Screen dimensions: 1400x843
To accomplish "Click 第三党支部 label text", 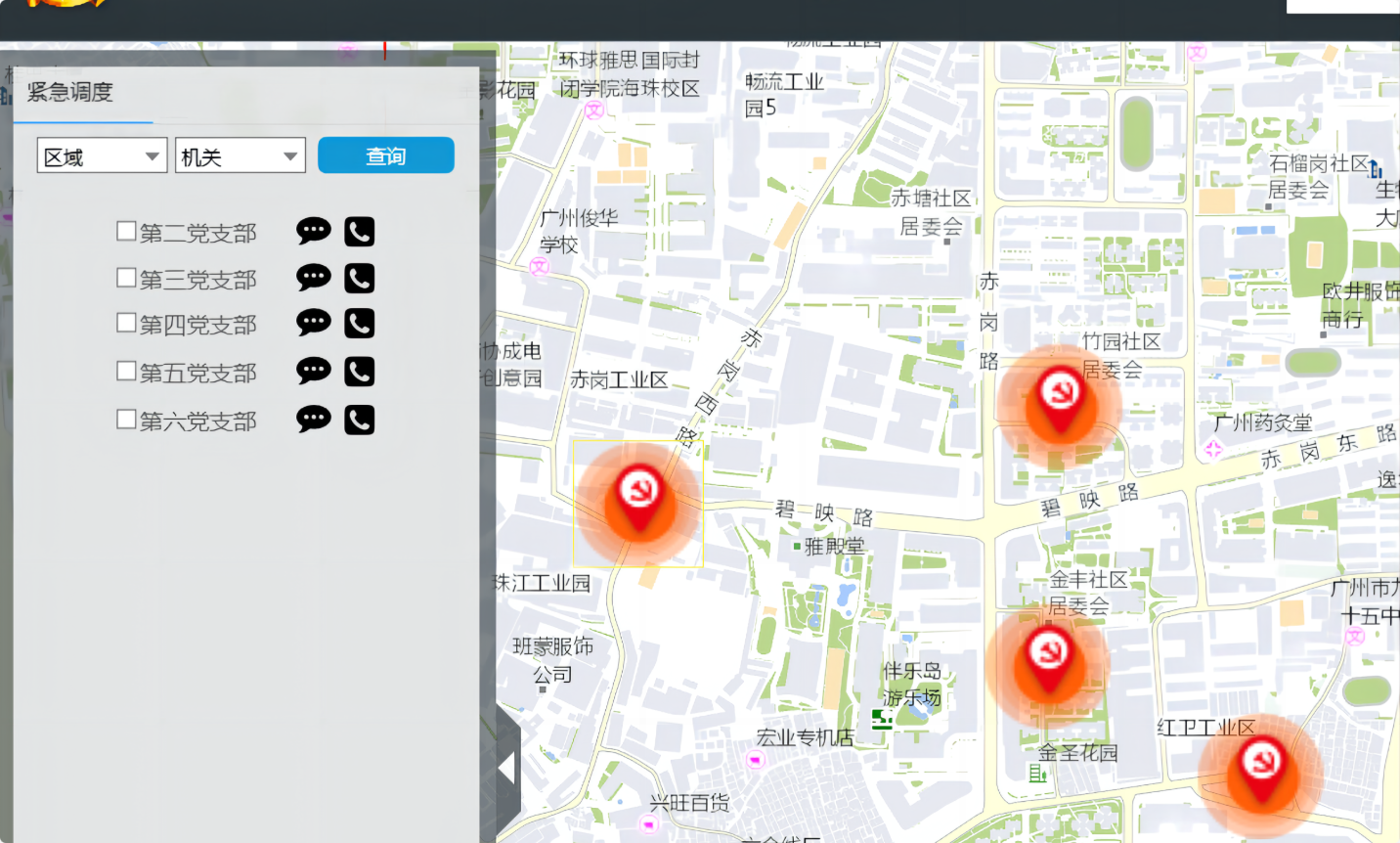I will (198, 280).
